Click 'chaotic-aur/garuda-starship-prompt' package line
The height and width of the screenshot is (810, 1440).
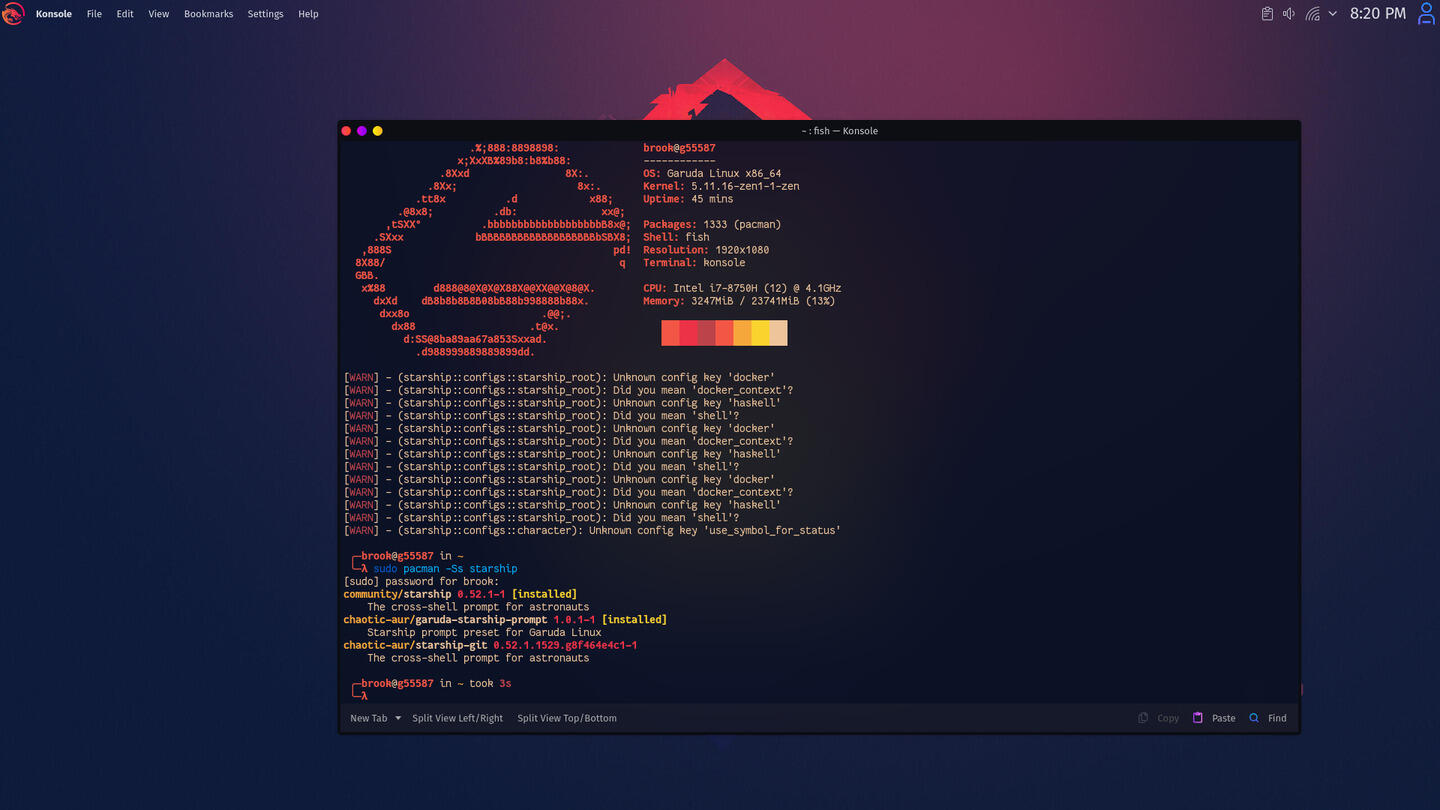click(505, 620)
